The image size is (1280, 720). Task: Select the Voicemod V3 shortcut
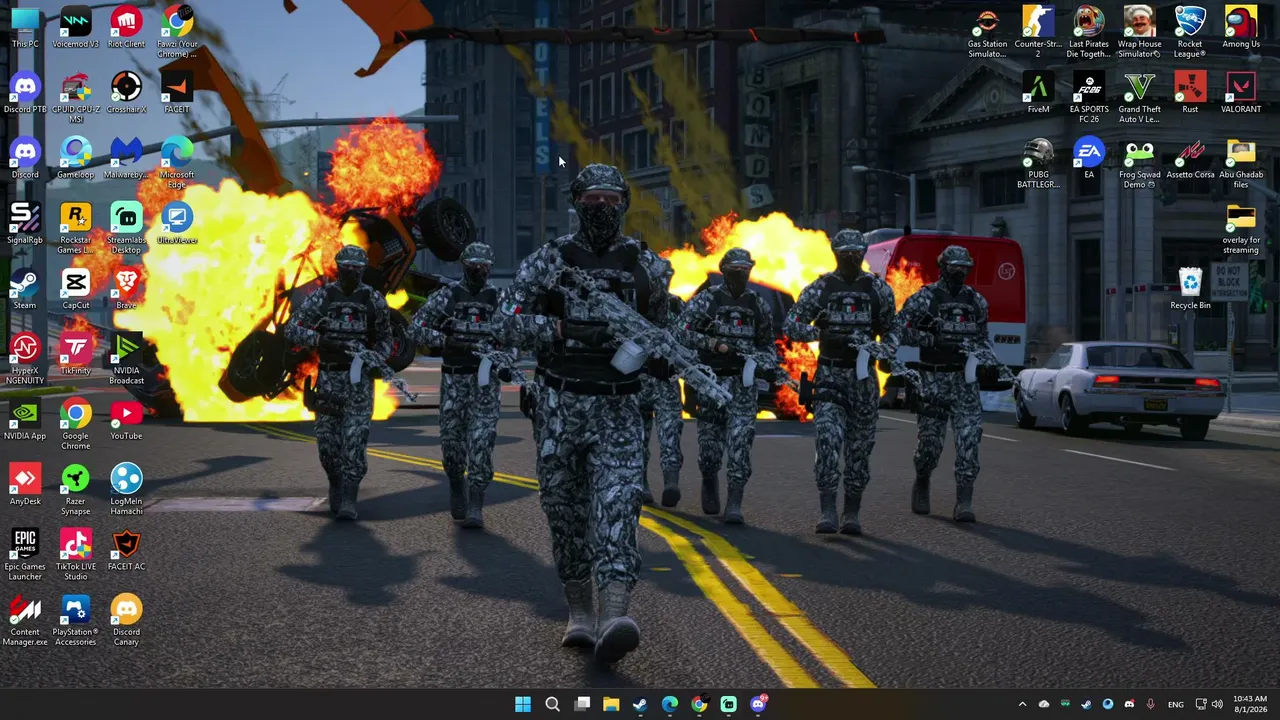coord(75,27)
